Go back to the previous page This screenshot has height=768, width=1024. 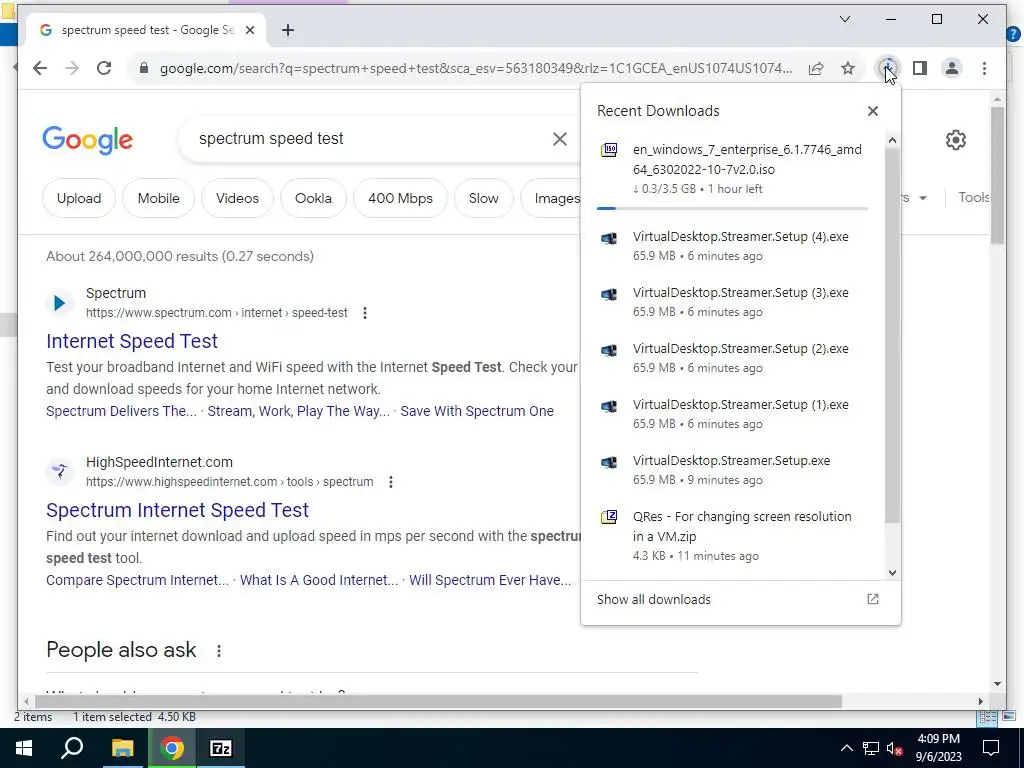click(x=40, y=68)
